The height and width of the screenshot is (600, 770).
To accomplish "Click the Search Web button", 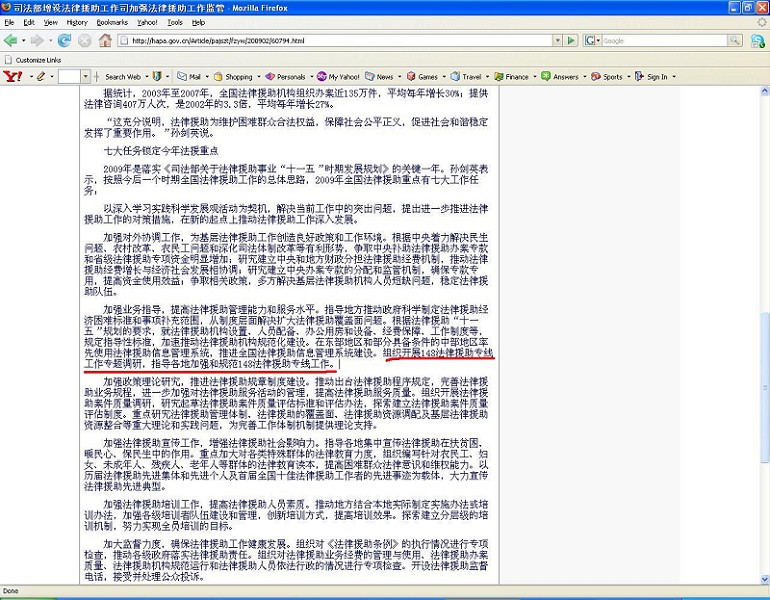I will 123,77.
